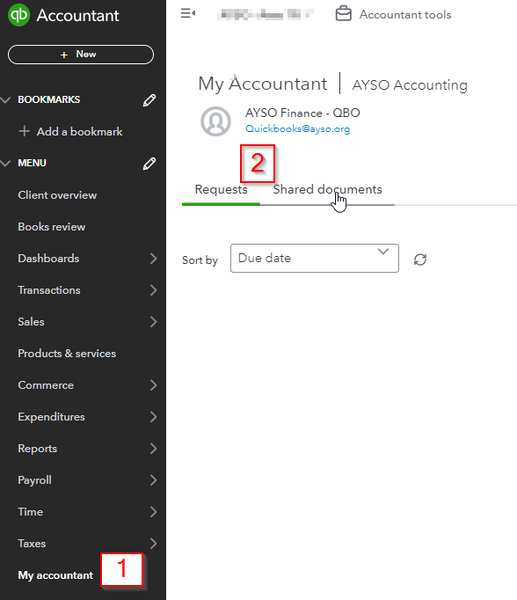Open Transactions menu item
Viewport: 517px width, 600px height.
[x=49, y=290]
